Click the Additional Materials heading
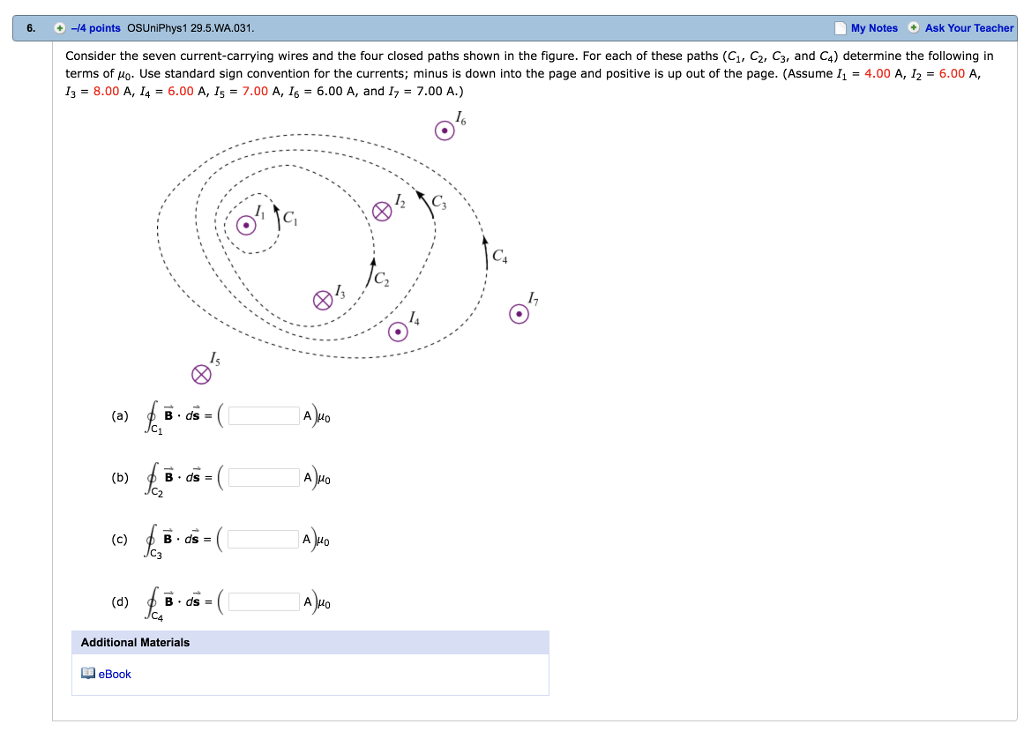This screenshot has width=1024, height=739. tap(135, 642)
